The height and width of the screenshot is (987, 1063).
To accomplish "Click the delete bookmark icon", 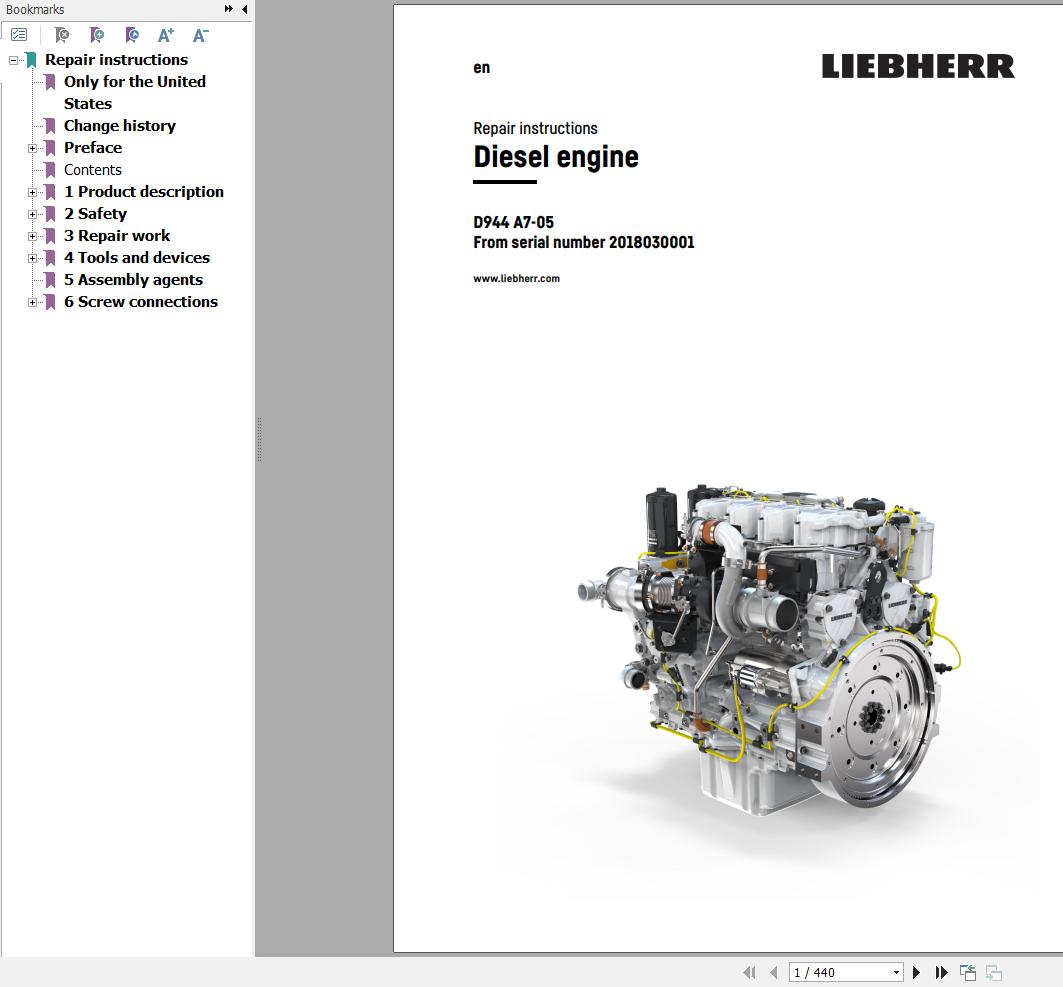I will [x=62, y=35].
